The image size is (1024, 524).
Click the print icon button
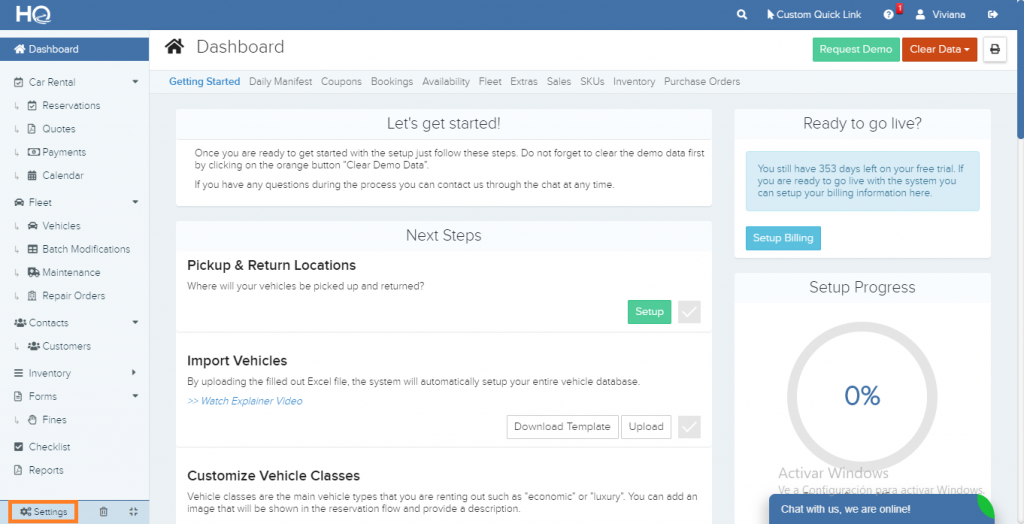(x=994, y=49)
